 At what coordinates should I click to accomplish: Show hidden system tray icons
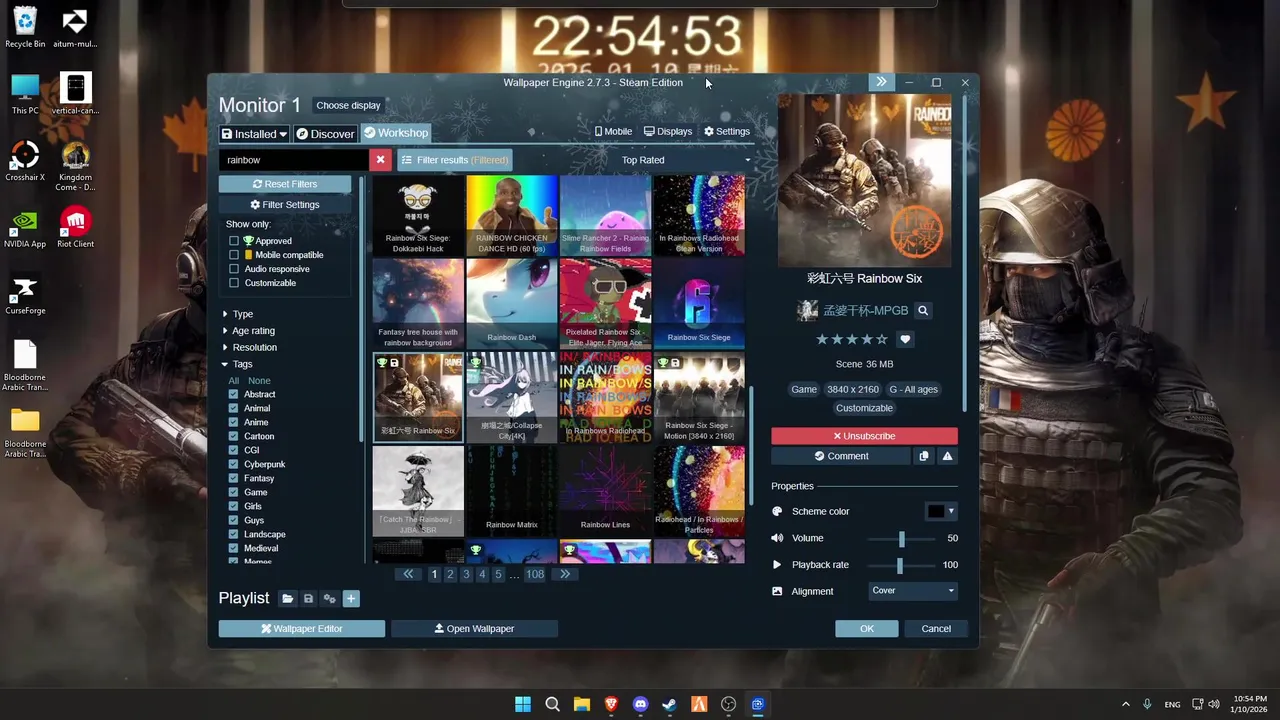click(1125, 704)
